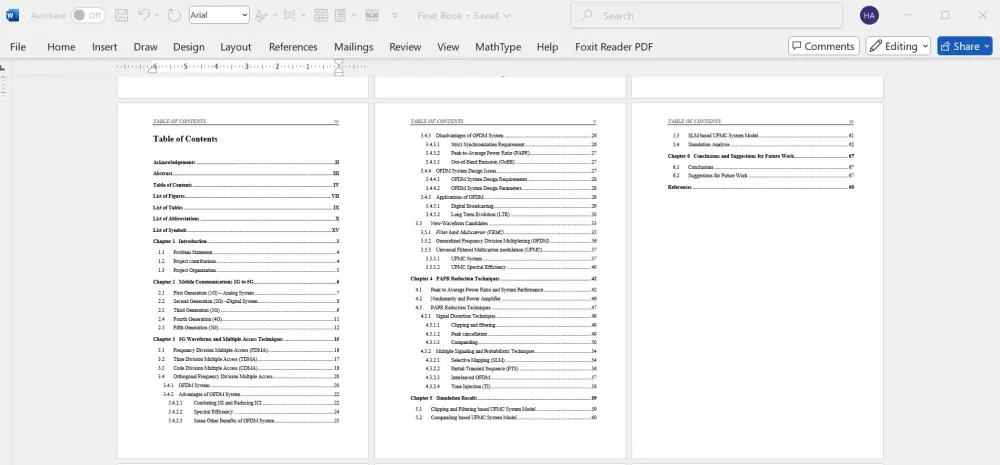Click 'Disadvantages of OFDM System' TOC entry

(x=508, y=136)
